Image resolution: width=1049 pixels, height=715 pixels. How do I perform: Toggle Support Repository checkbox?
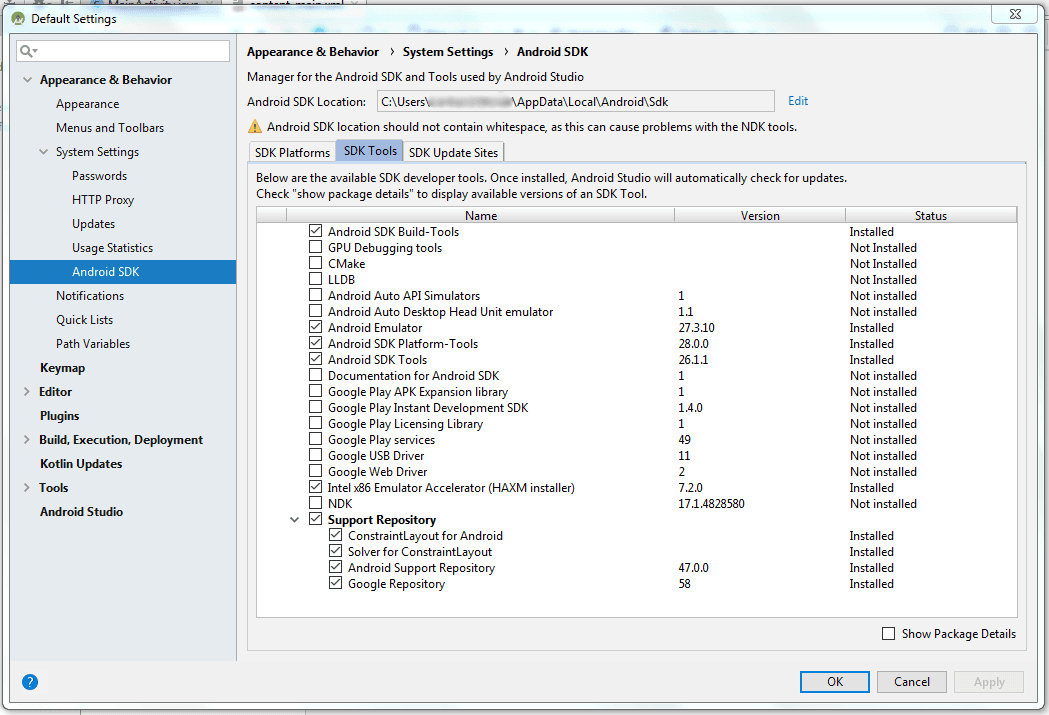tap(316, 519)
